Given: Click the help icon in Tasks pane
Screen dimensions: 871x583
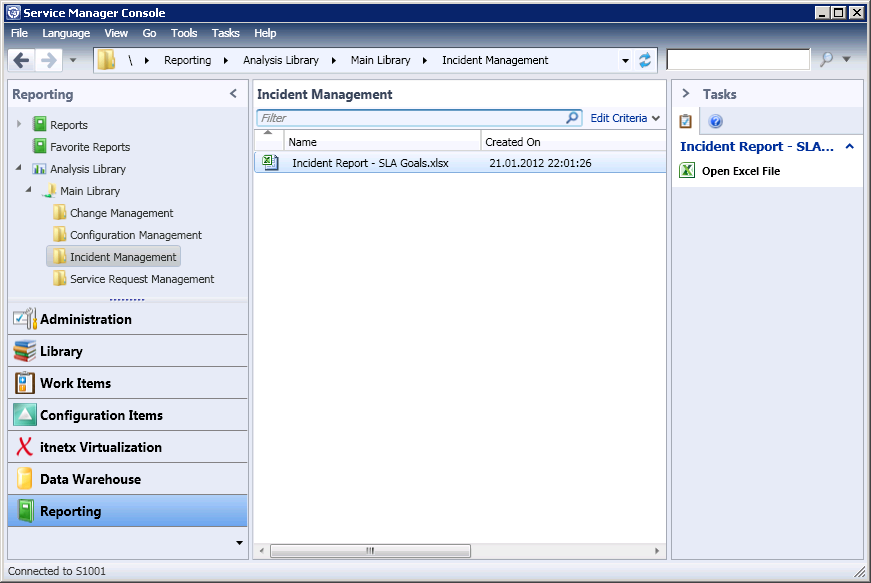Looking at the screenshot, I should click(715, 122).
